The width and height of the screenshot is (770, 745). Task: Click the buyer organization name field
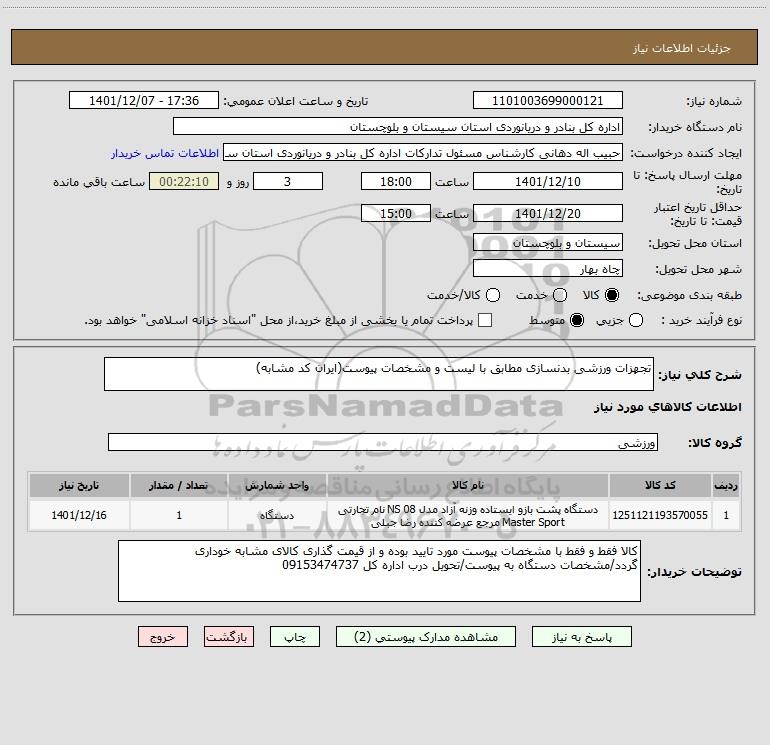[398, 127]
